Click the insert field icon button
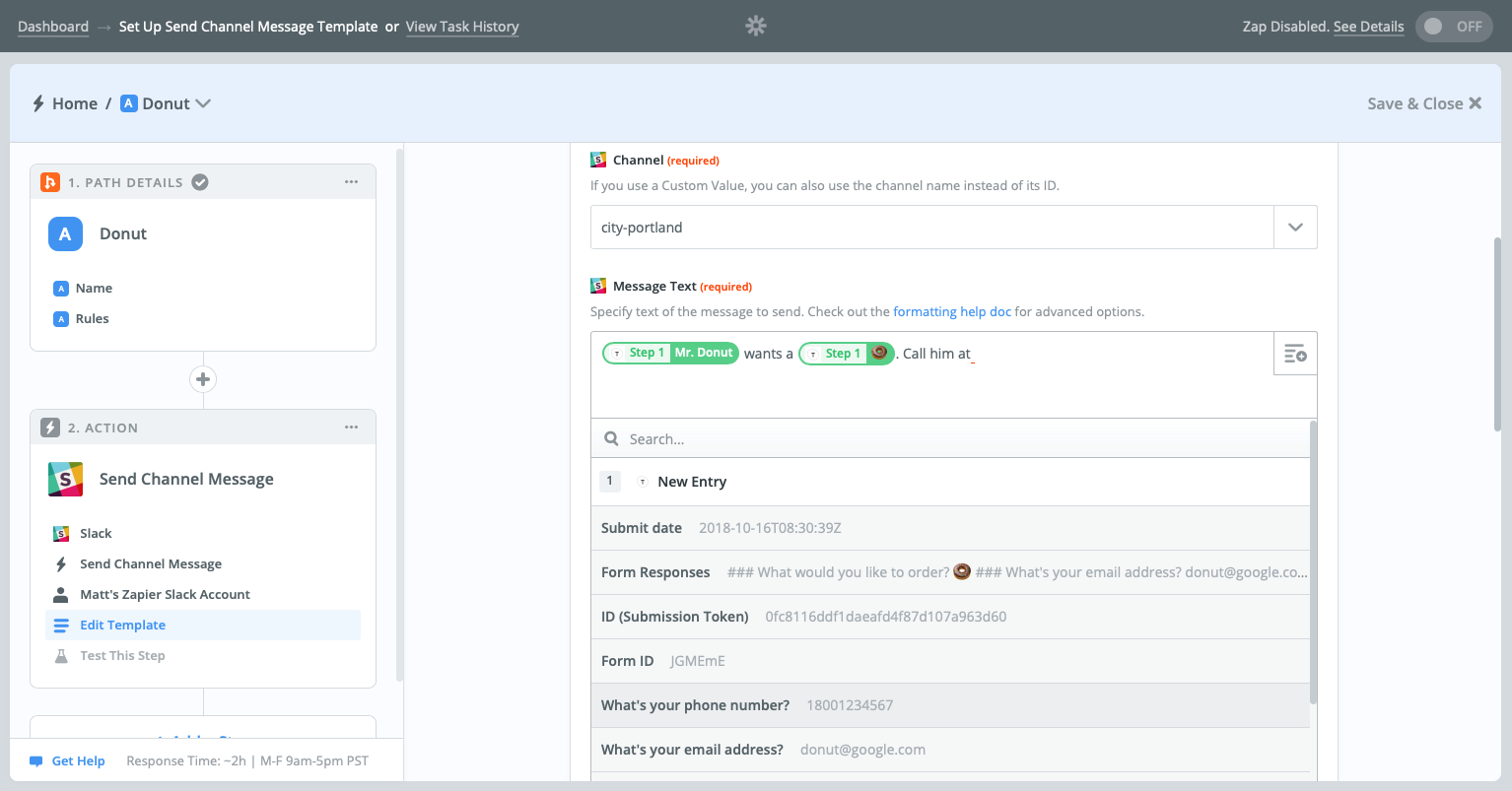 tap(1295, 354)
